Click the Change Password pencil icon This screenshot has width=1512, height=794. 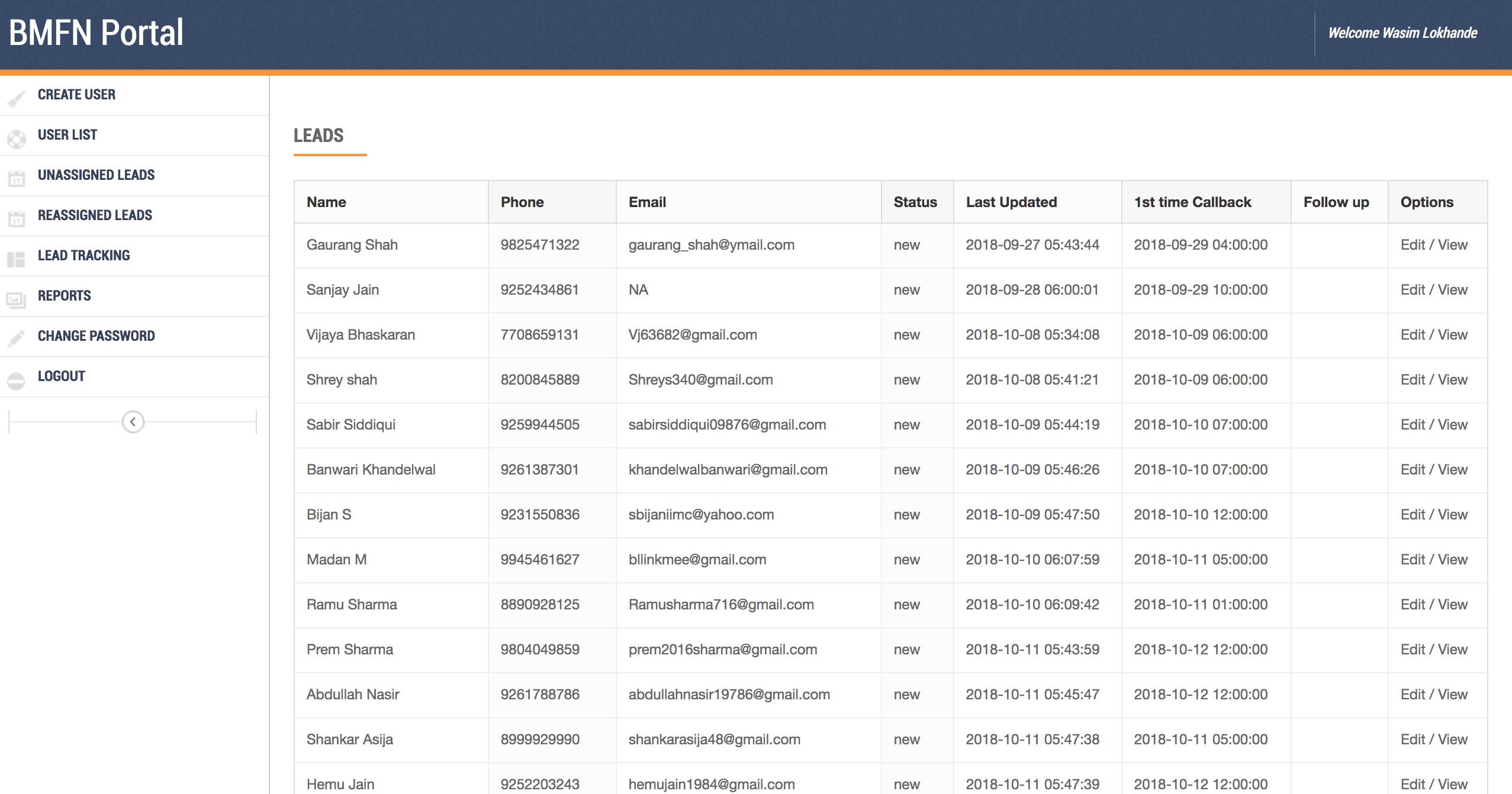[17, 339]
